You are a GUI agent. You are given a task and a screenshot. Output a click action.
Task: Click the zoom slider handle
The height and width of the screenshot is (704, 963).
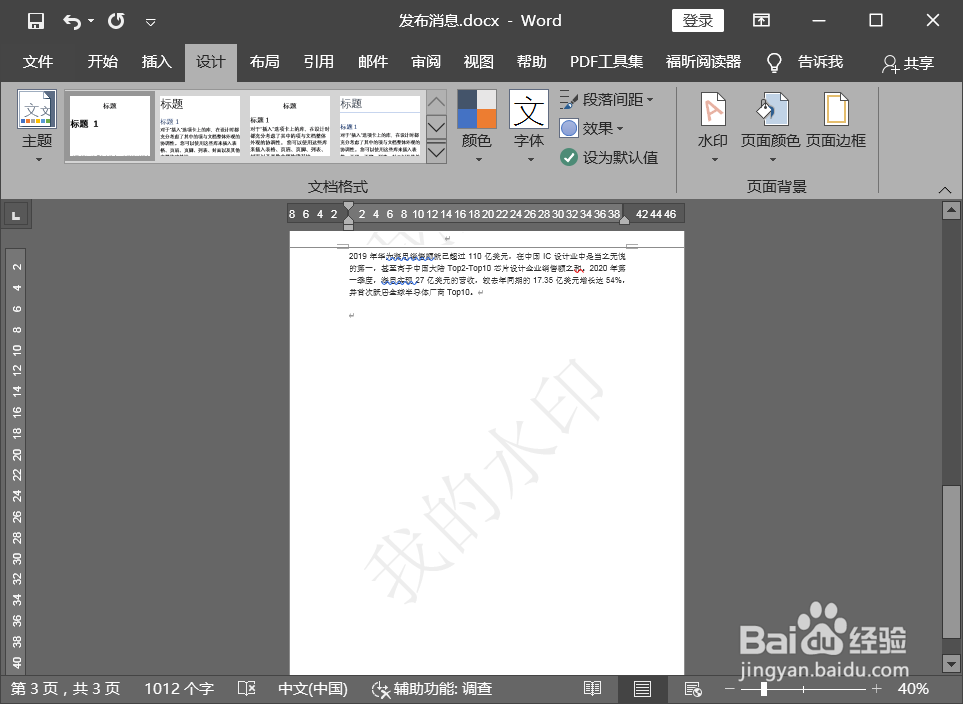pyautogui.click(x=763, y=689)
